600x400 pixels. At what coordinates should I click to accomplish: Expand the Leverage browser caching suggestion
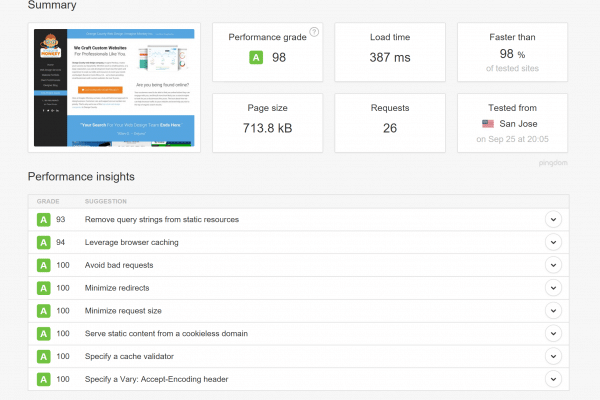553,242
